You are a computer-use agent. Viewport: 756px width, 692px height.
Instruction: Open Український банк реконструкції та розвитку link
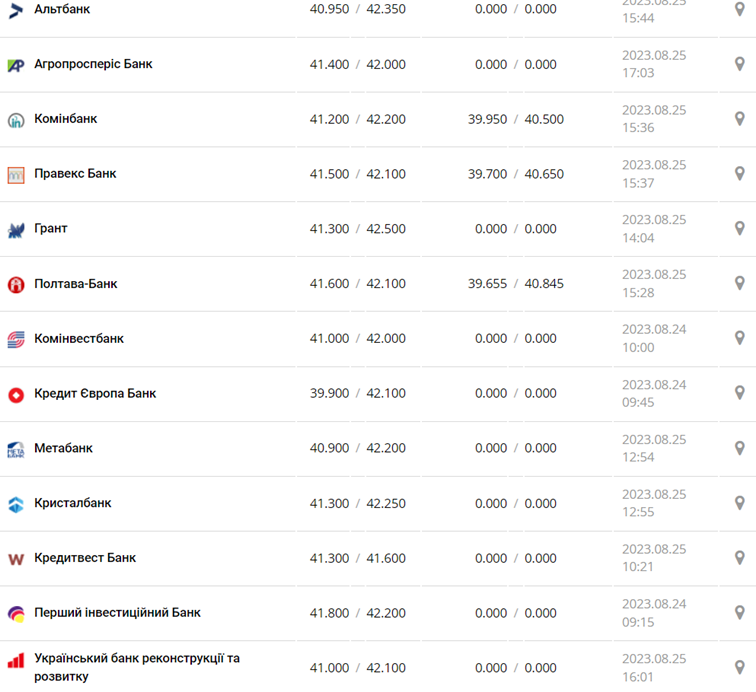tap(136, 667)
